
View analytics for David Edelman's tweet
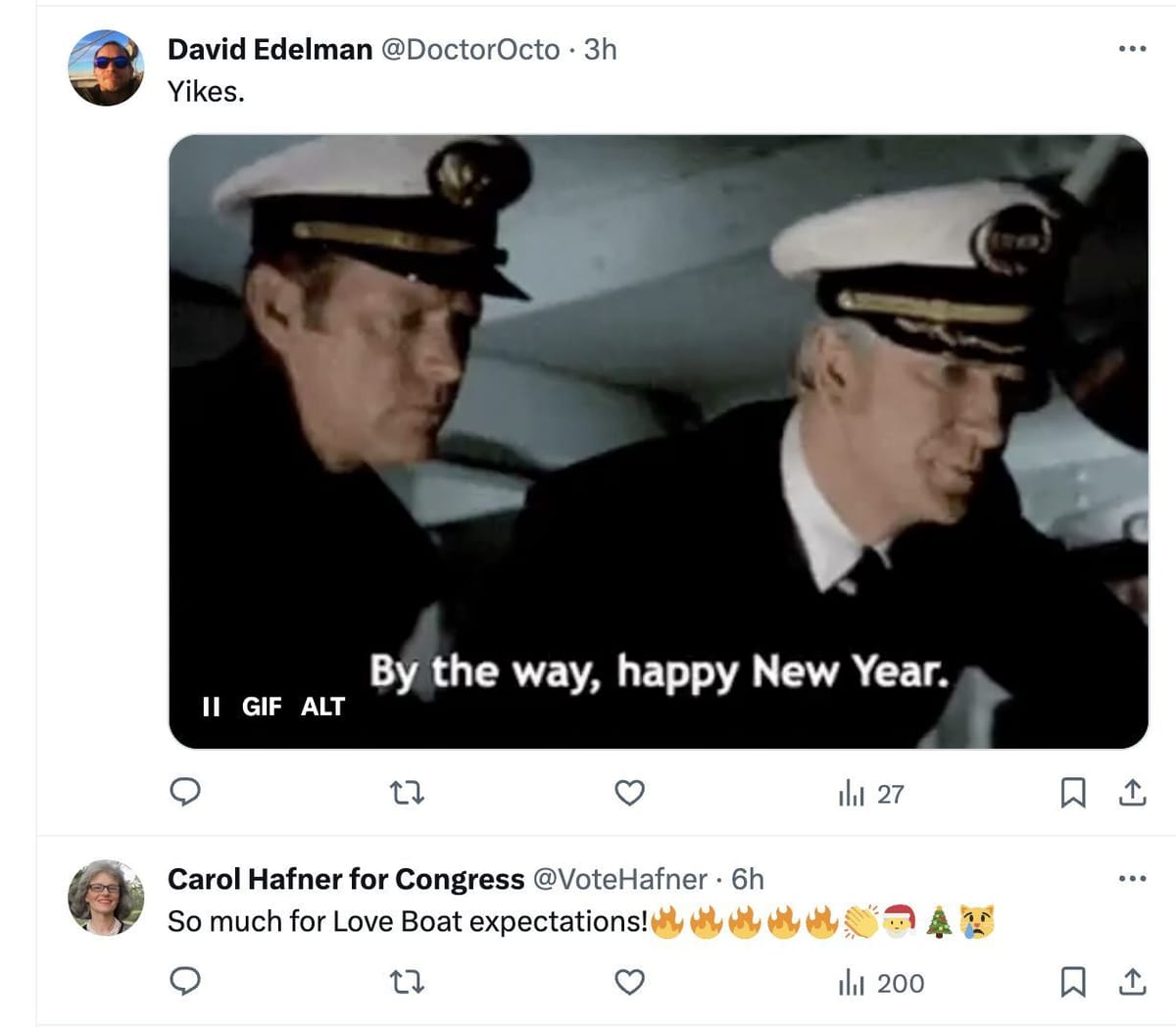coord(870,794)
